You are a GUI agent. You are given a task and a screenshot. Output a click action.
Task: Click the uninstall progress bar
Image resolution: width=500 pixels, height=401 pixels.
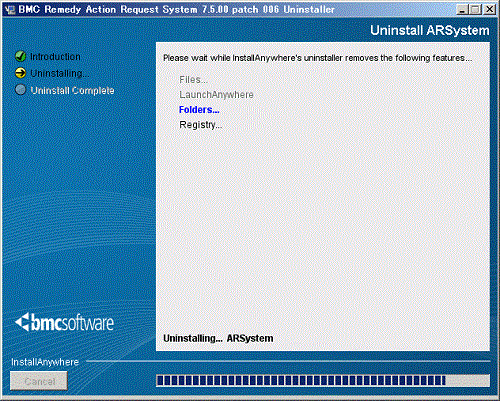click(x=323, y=381)
